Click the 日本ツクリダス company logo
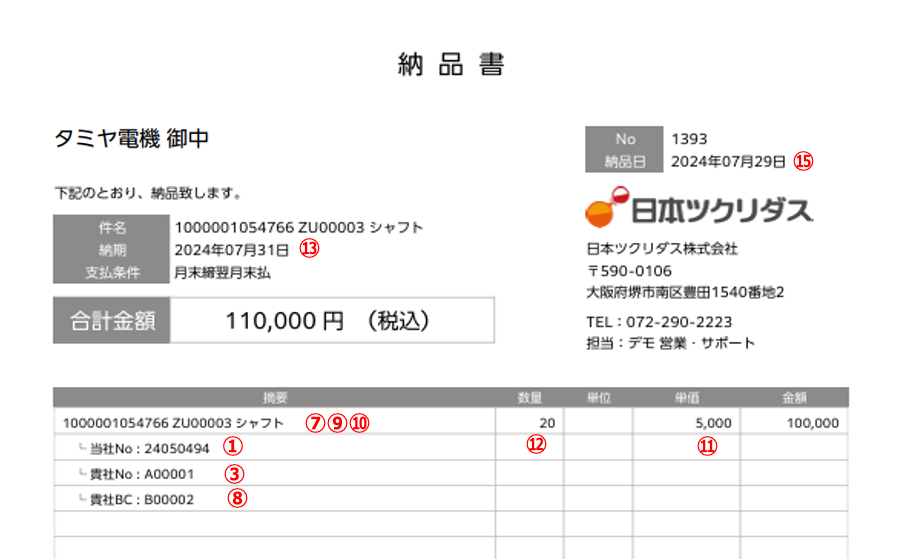The height and width of the screenshot is (559, 902). point(699,208)
